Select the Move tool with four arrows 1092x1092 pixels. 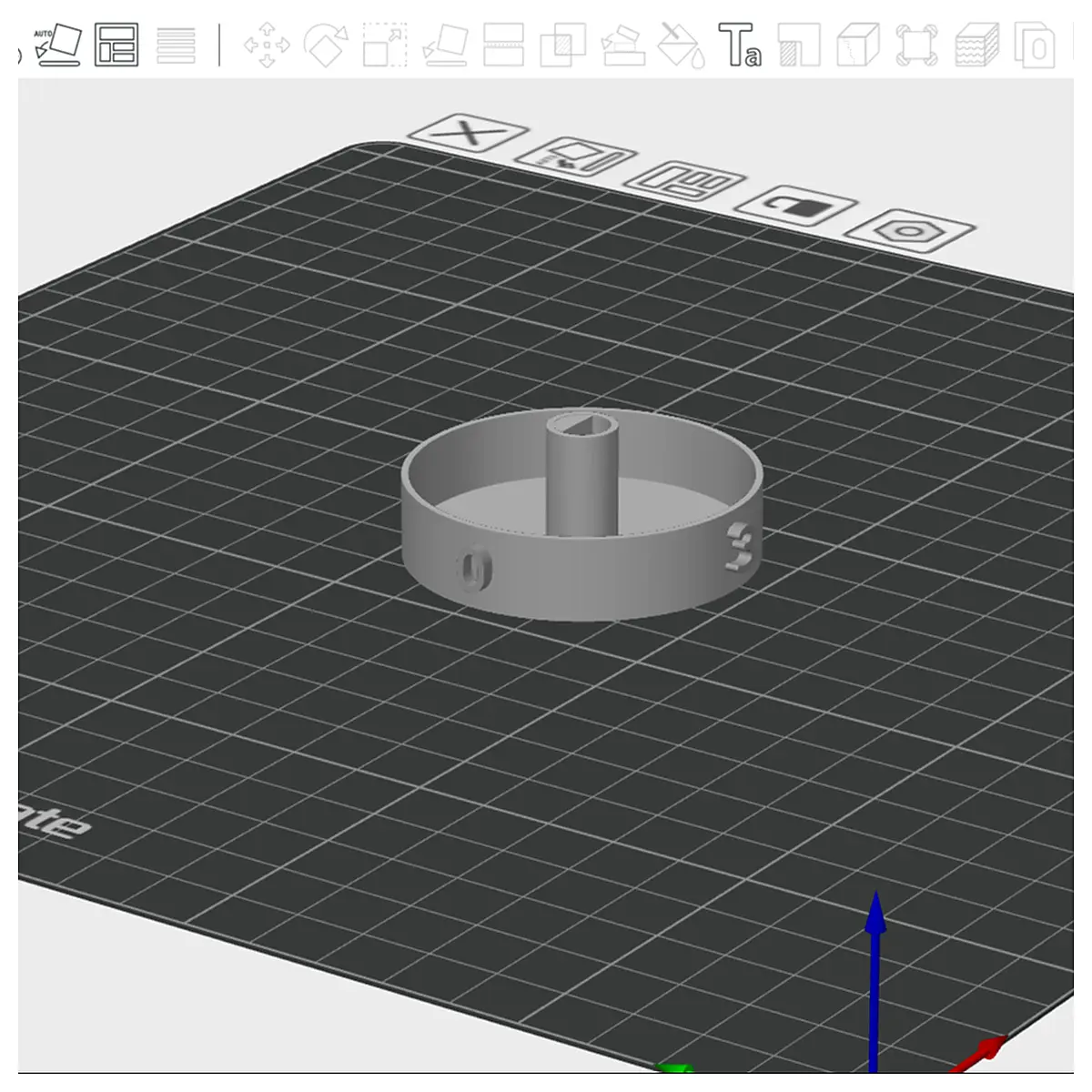[x=267, y=45]
